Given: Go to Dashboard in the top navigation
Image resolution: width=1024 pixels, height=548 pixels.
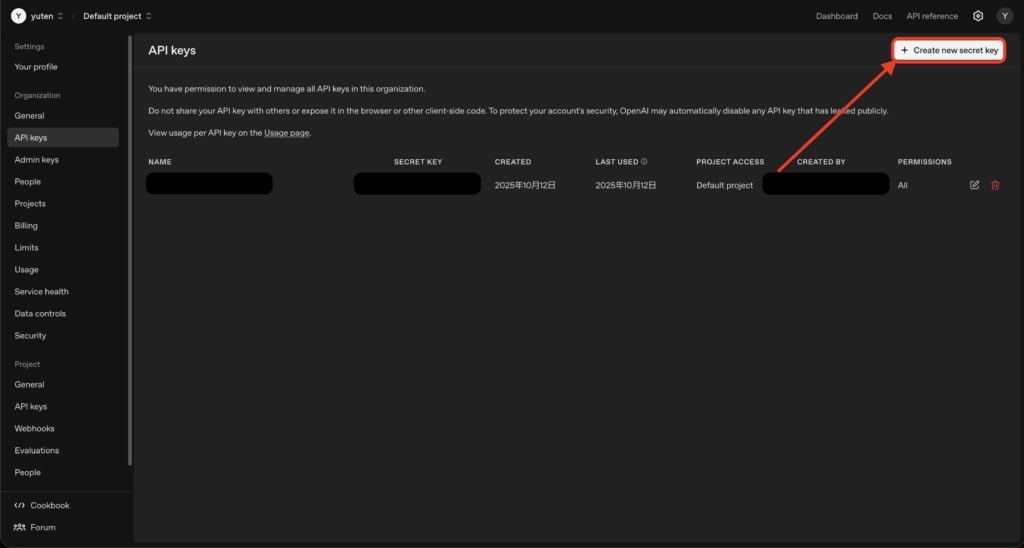Looking at the screenshot, I should [x=836, y=16].
